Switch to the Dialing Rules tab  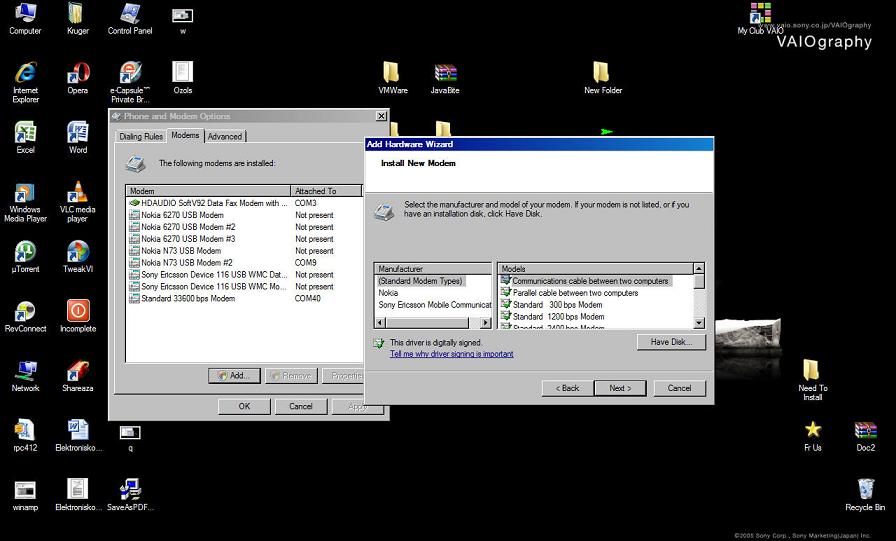(141, 136)
